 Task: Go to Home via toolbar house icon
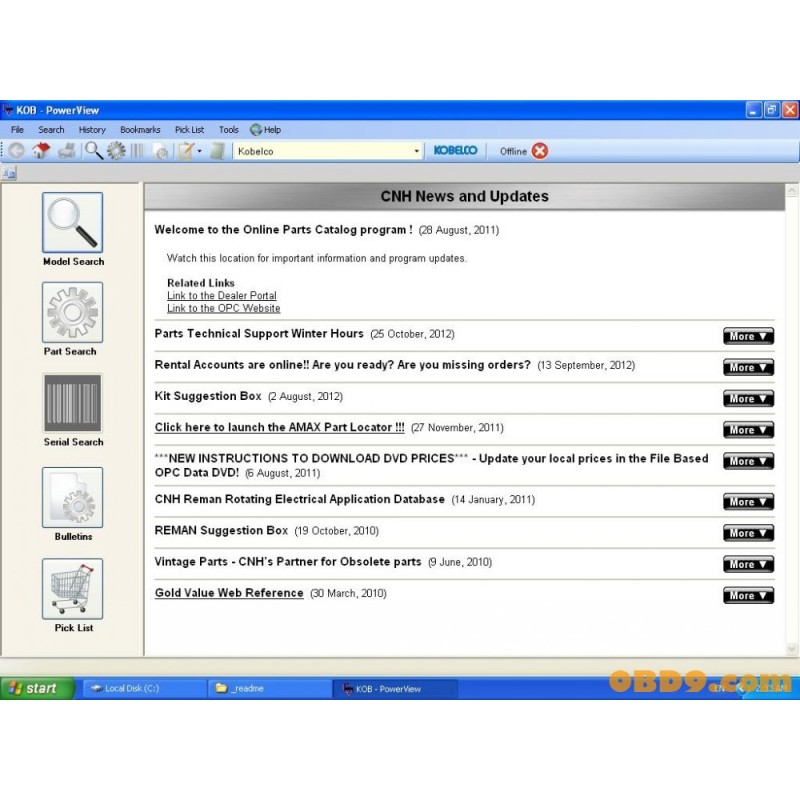[x=41, y=151]
